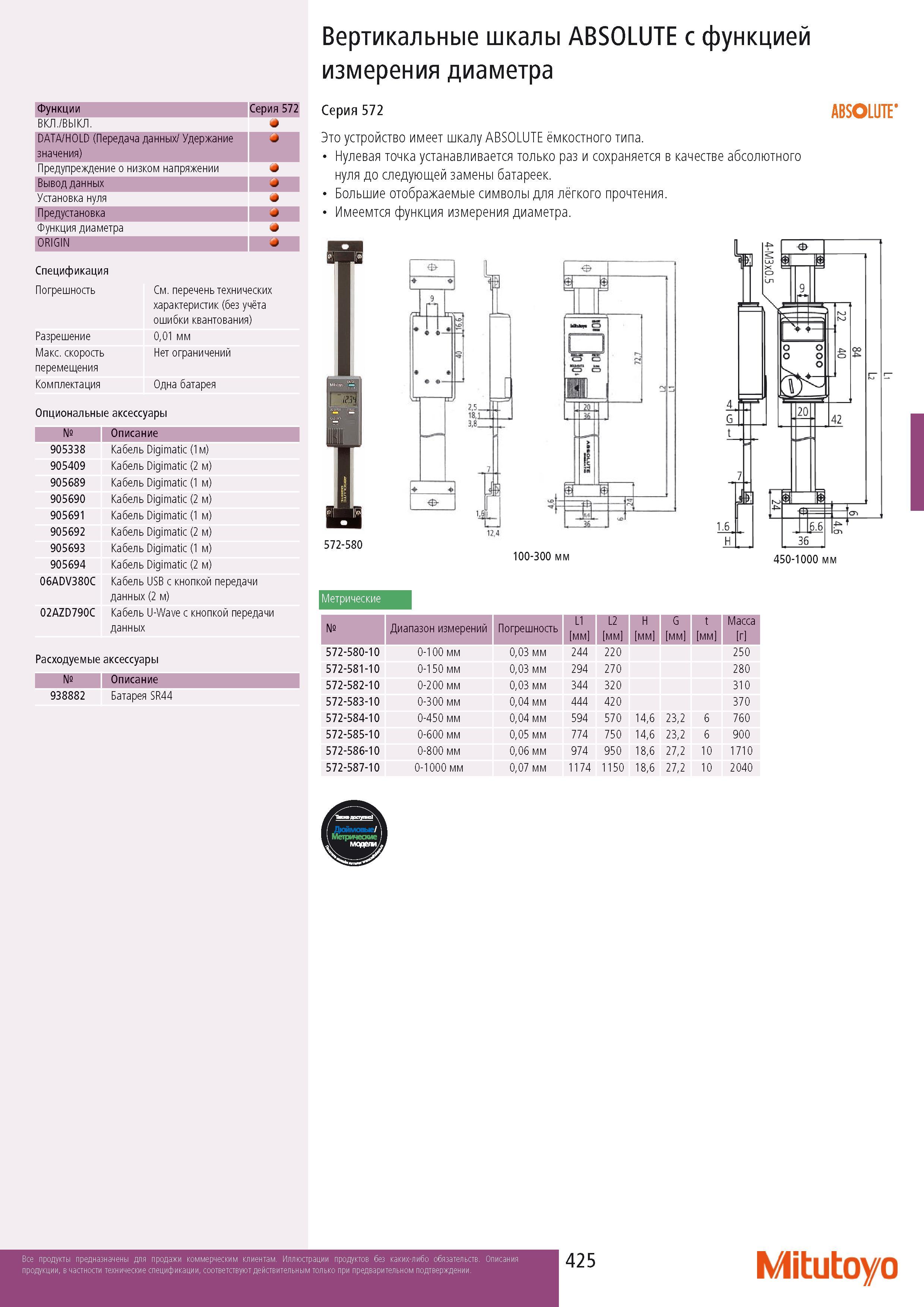Click the Спецификация heading
Screen dimensions: 924x1307
coord(72,271)
